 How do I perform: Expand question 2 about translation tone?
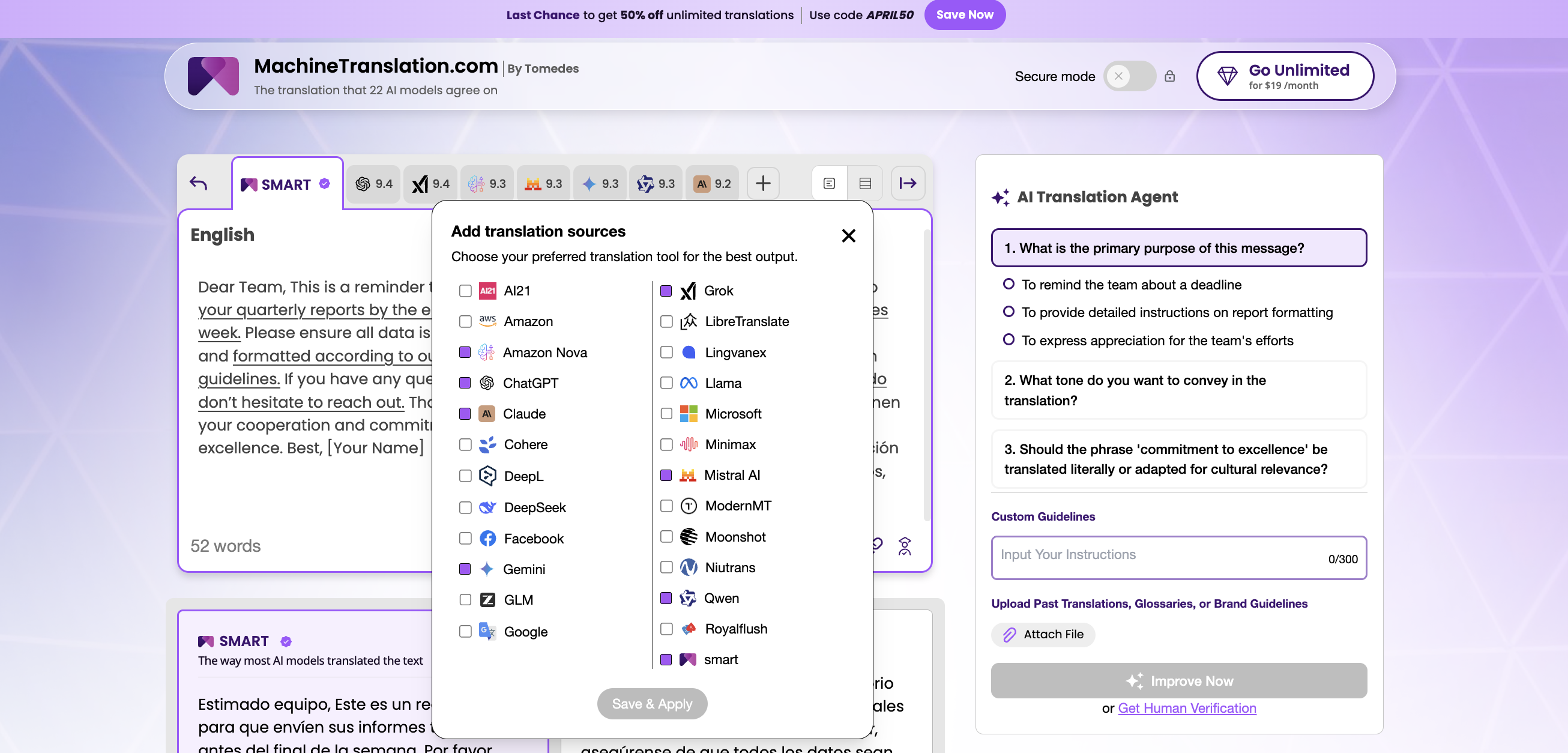(x=1178, y=390)
